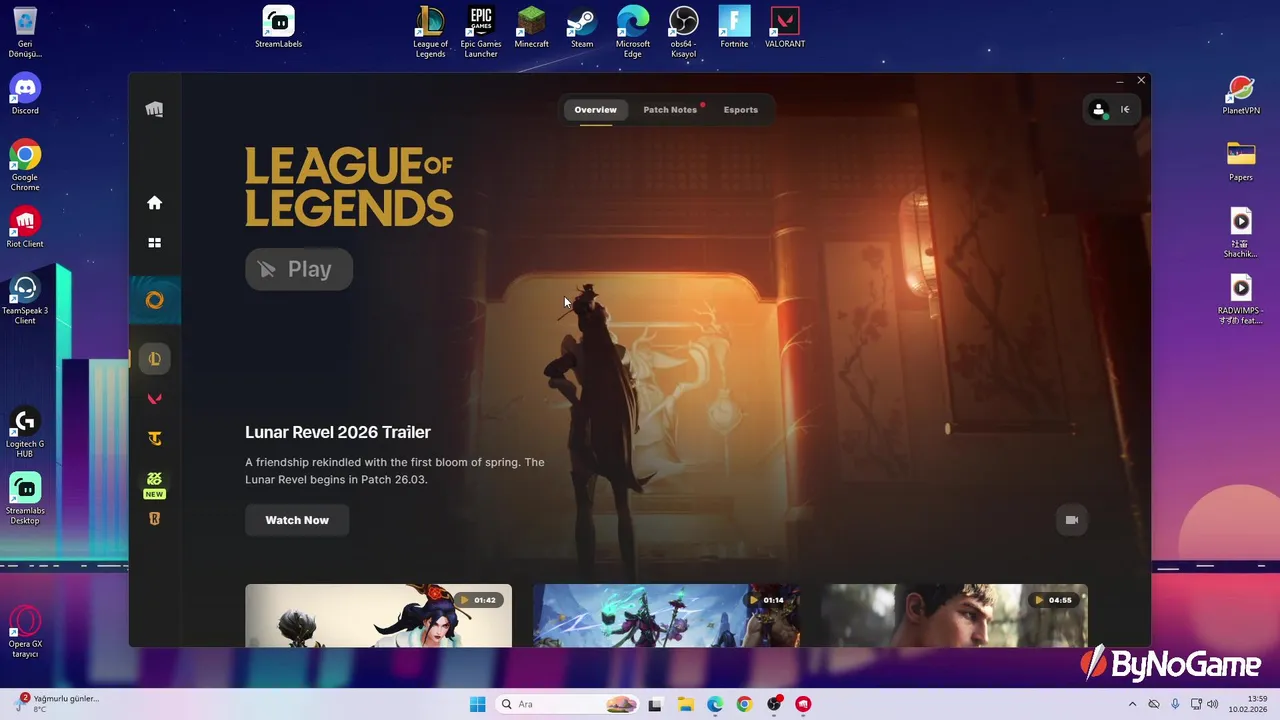Open StreamLabels desktop shortcut
This screenshot has height=720, width=1280.
click(278, 28)
